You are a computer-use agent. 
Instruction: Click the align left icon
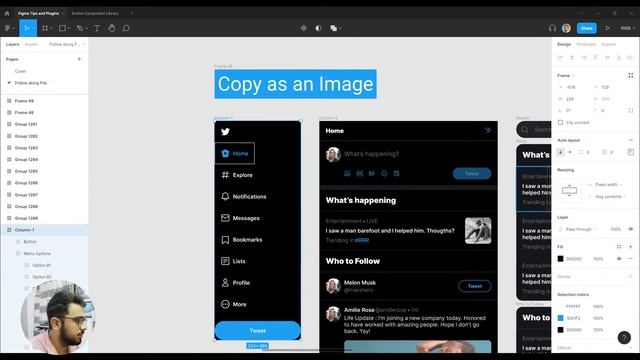click(x=560, y=58)
